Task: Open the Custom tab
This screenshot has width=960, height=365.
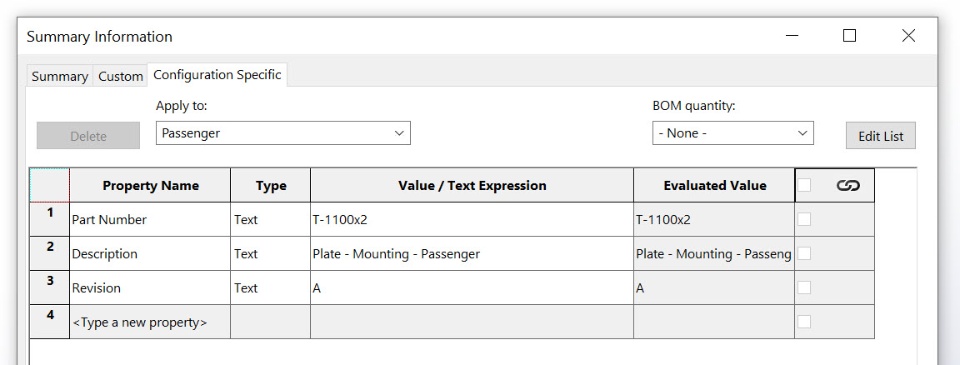Action: tap(121, 77)
